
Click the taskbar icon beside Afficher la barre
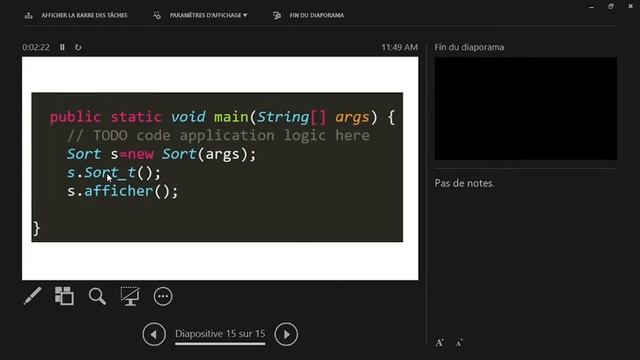(x=29, y=16)
